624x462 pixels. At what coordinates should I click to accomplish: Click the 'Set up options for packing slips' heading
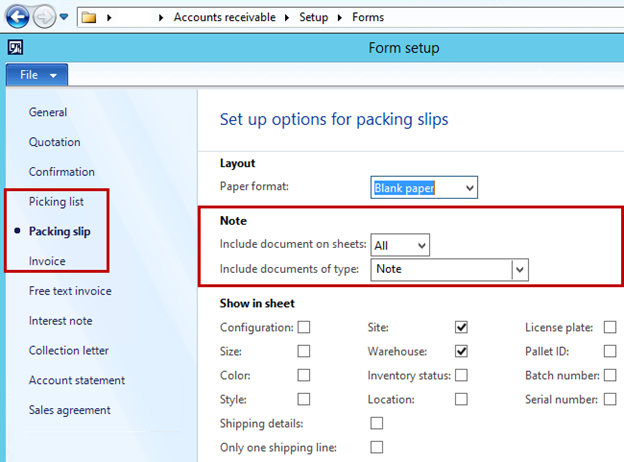(334, 119)
